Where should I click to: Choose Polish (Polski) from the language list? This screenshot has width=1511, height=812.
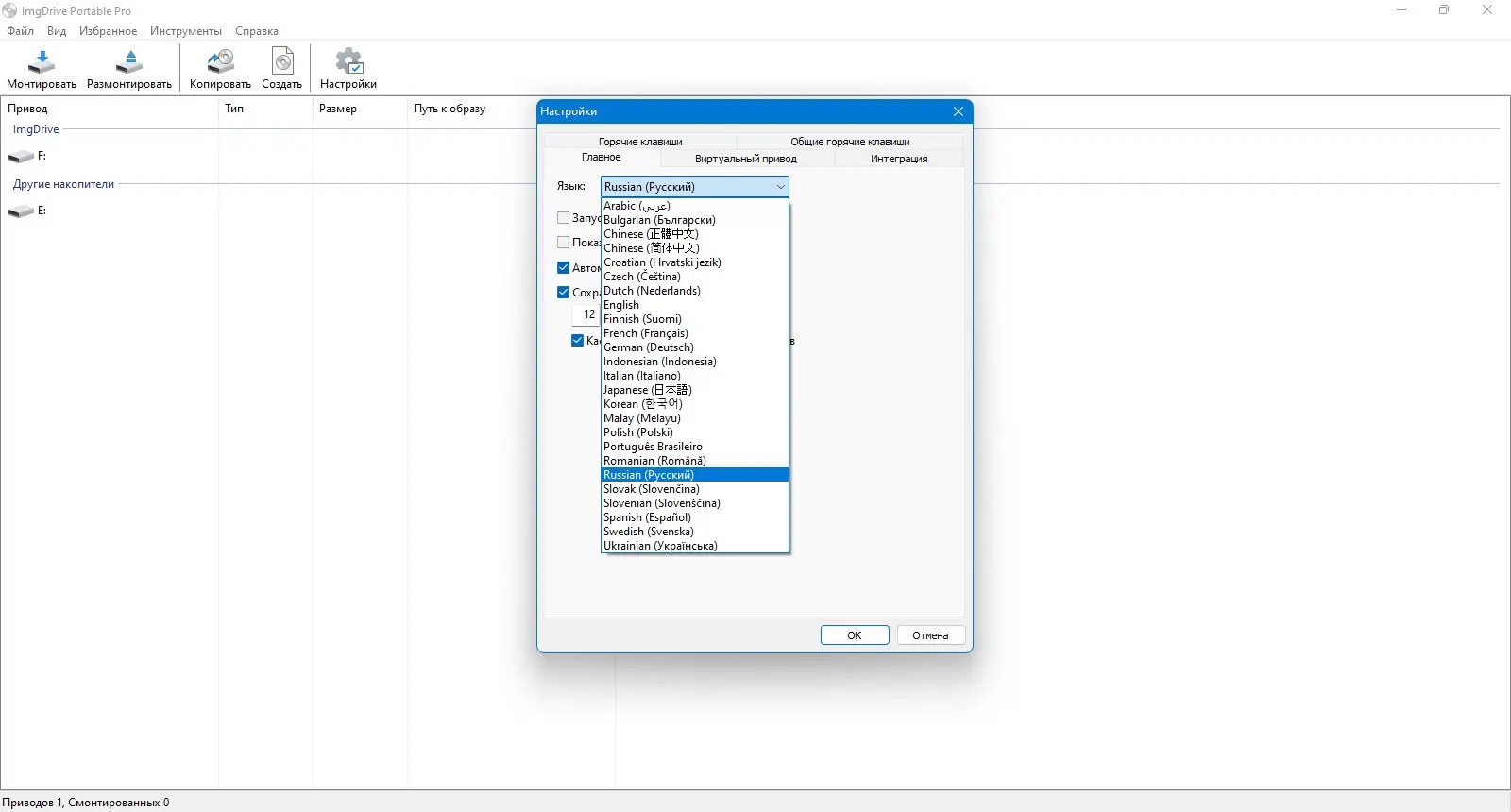[x=695, y=432]
